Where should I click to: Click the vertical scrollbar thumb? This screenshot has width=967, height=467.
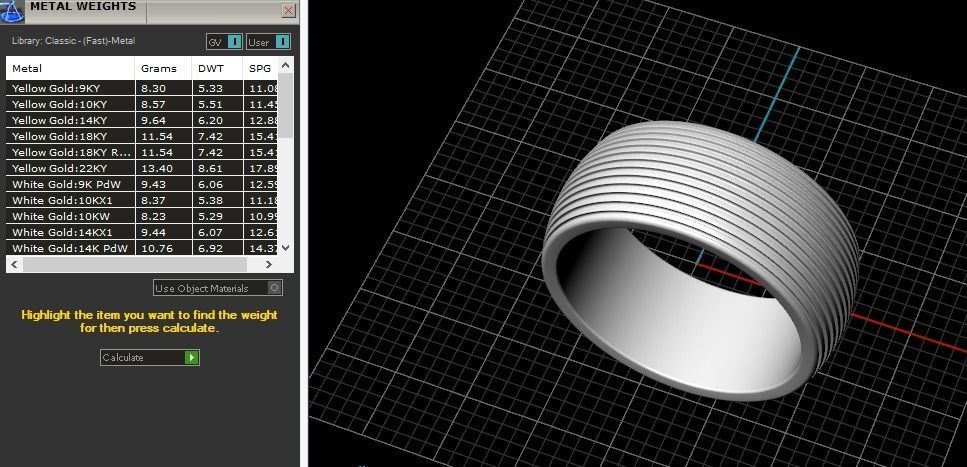pos(286,105)
